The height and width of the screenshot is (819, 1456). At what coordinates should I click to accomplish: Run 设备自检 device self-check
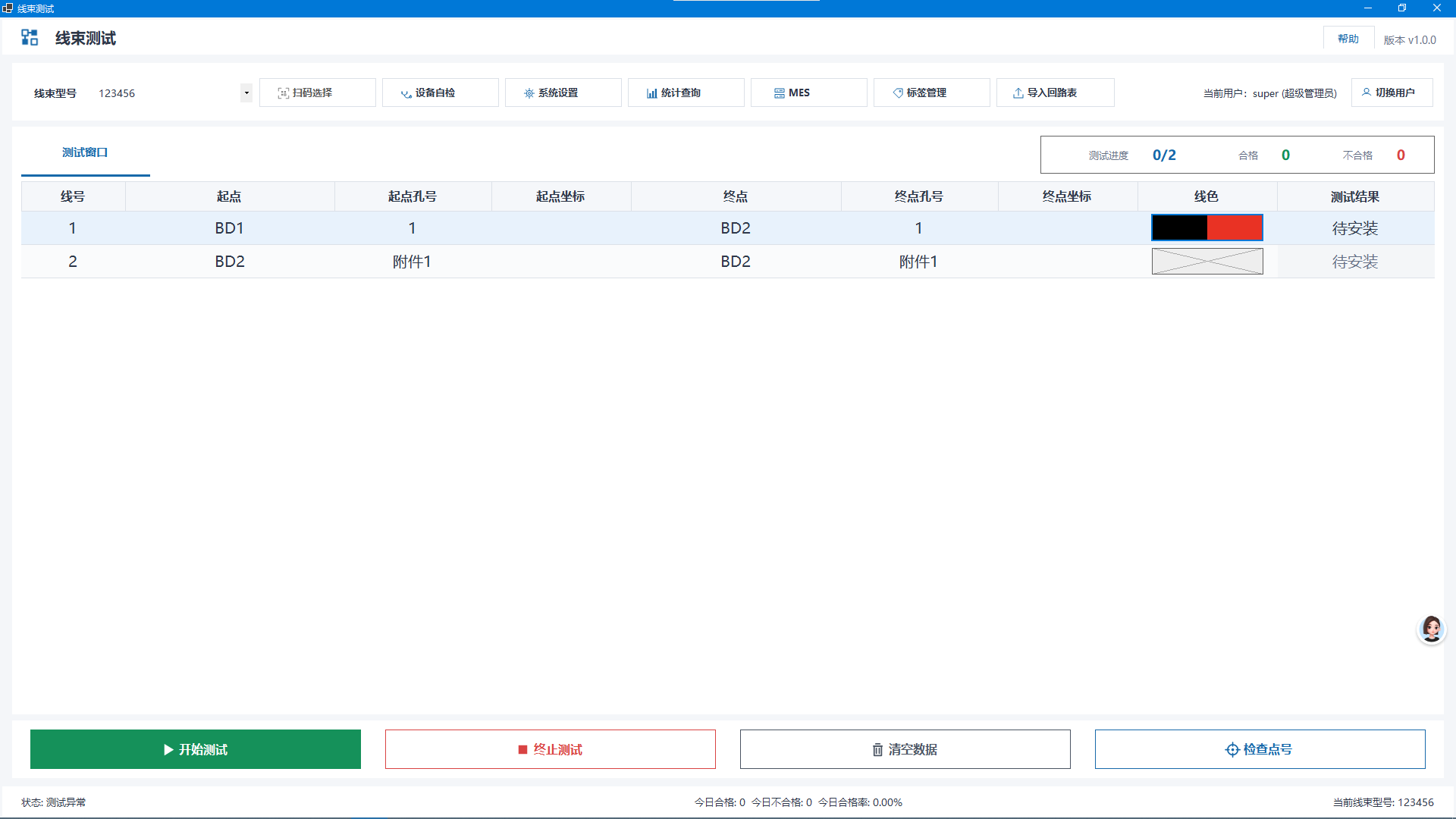pos(441,93)
